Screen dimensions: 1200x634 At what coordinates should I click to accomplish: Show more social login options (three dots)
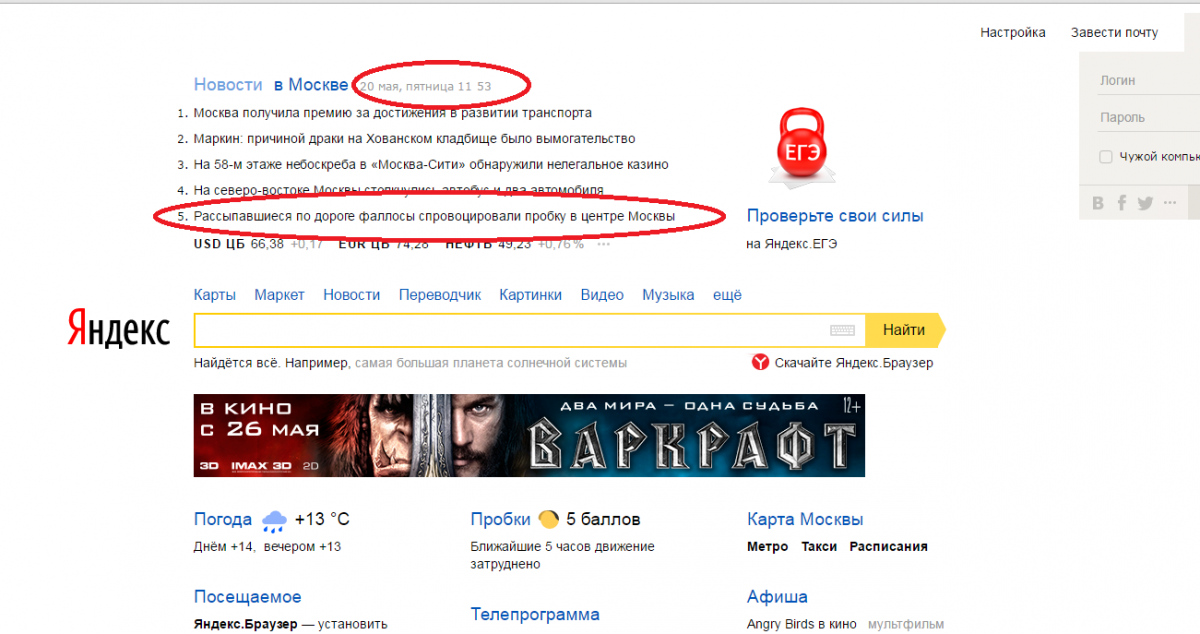click(x=1170, y=203)
